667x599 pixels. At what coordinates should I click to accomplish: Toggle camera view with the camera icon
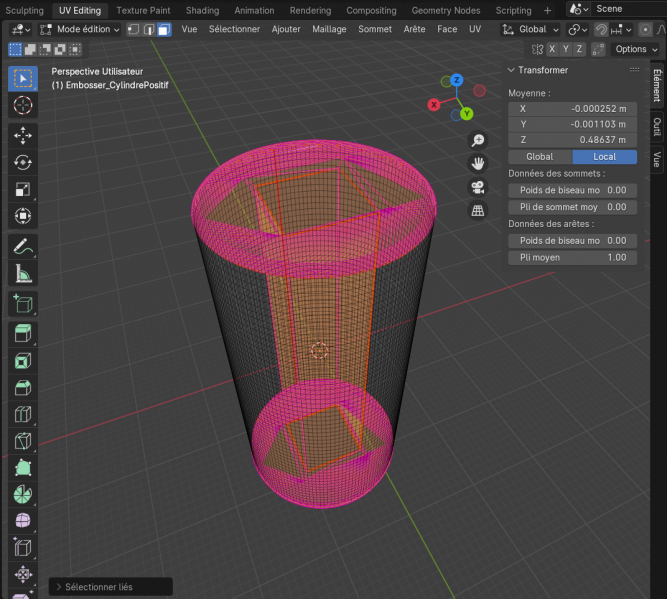click(479, 187)
